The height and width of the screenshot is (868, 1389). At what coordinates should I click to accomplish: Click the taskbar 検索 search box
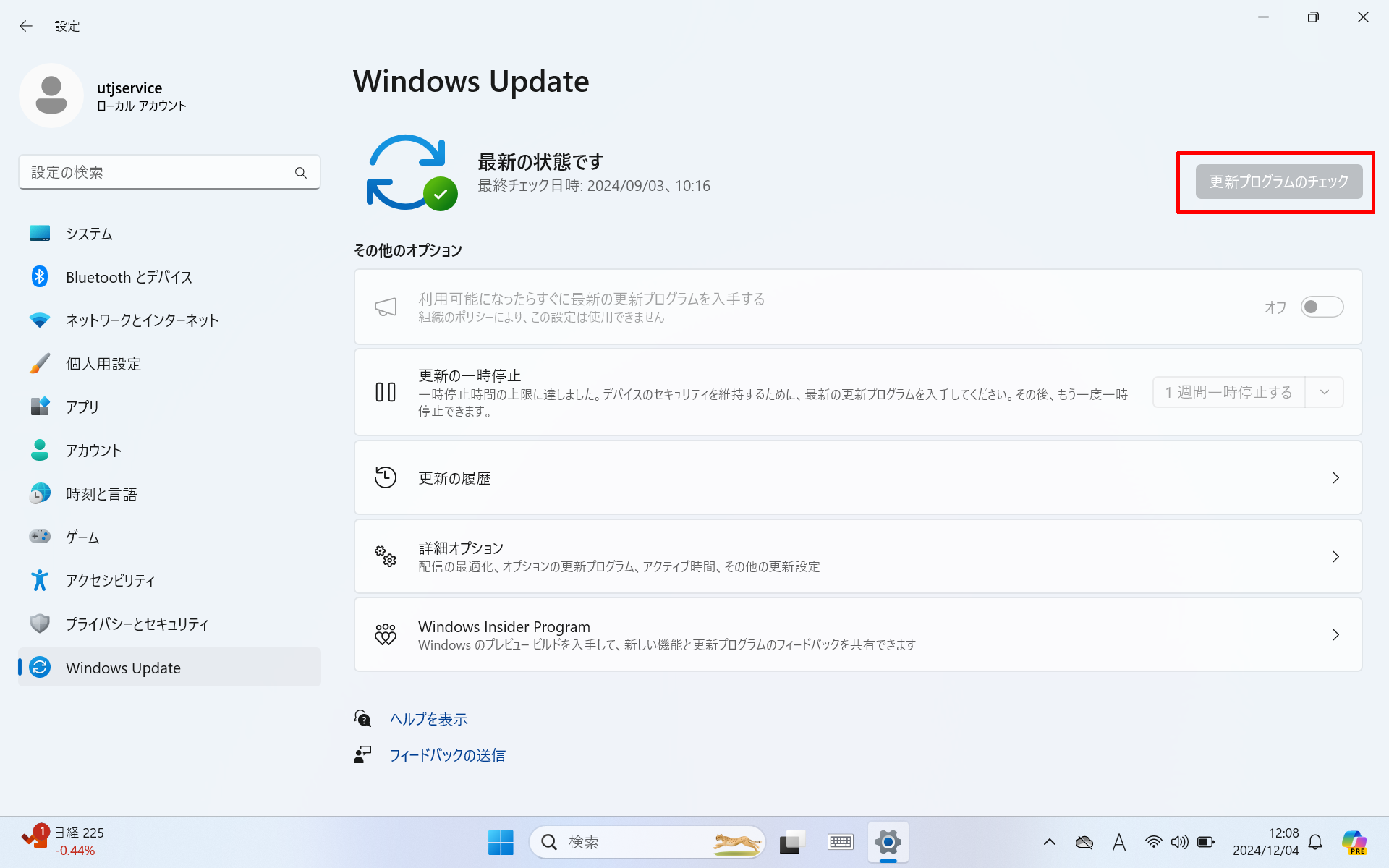pos(647,842)
